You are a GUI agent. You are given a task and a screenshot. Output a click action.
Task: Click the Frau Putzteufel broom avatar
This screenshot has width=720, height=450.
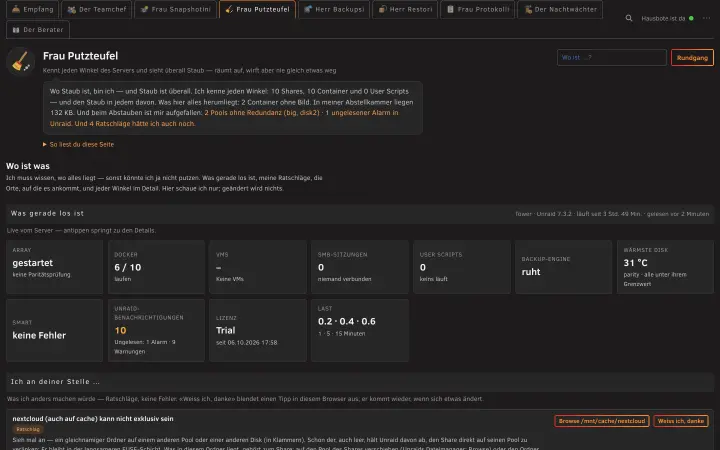(21, 62)
